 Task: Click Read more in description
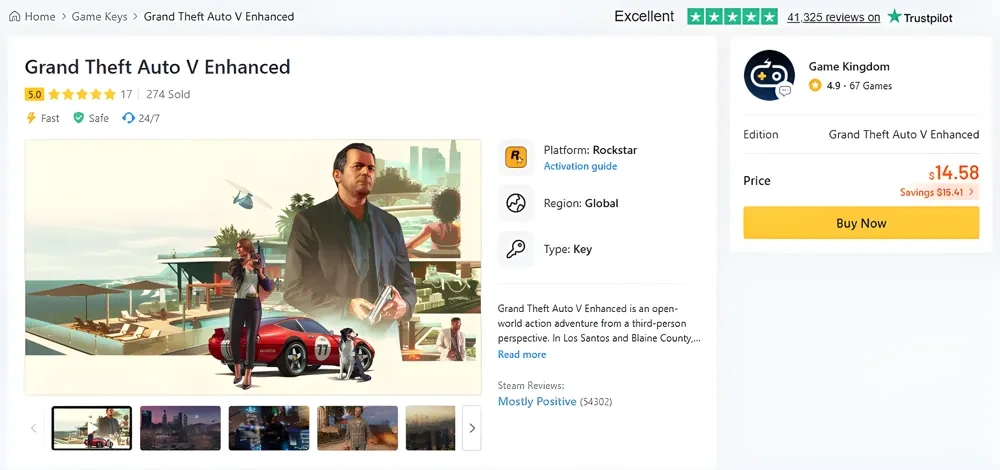pyautogui.click(x=522, y=354)
